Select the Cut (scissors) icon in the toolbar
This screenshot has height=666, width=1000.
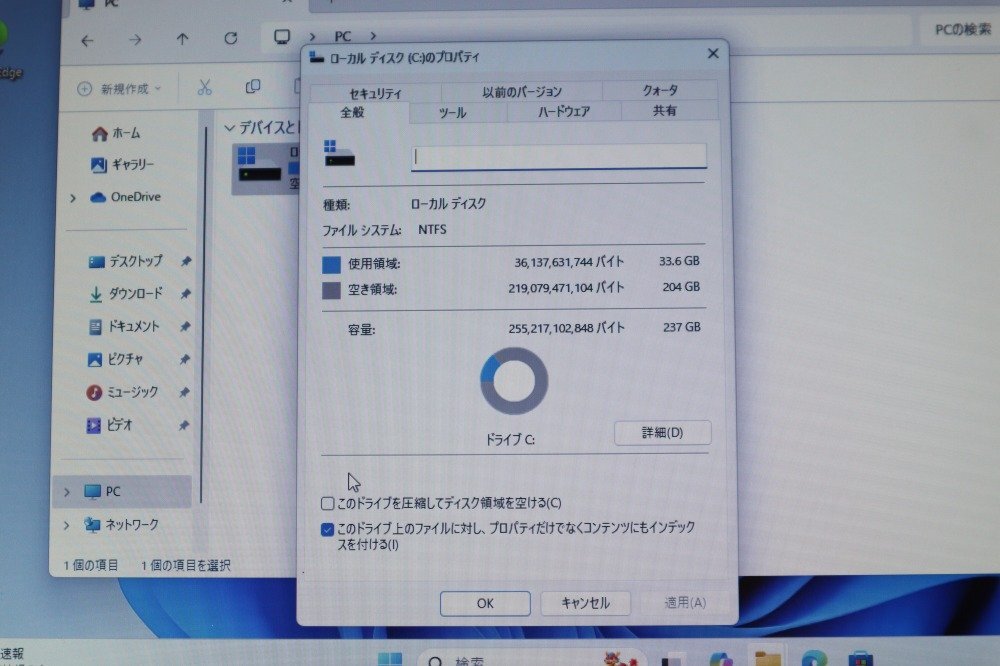(205, 88)
